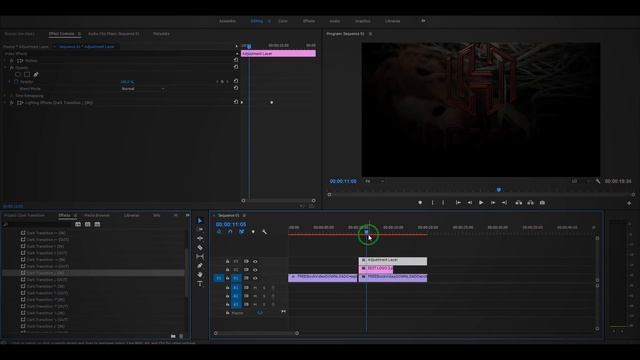Click Add Marker in Program monitor
This screenshot has height=360, width=640.
point(420,202)
